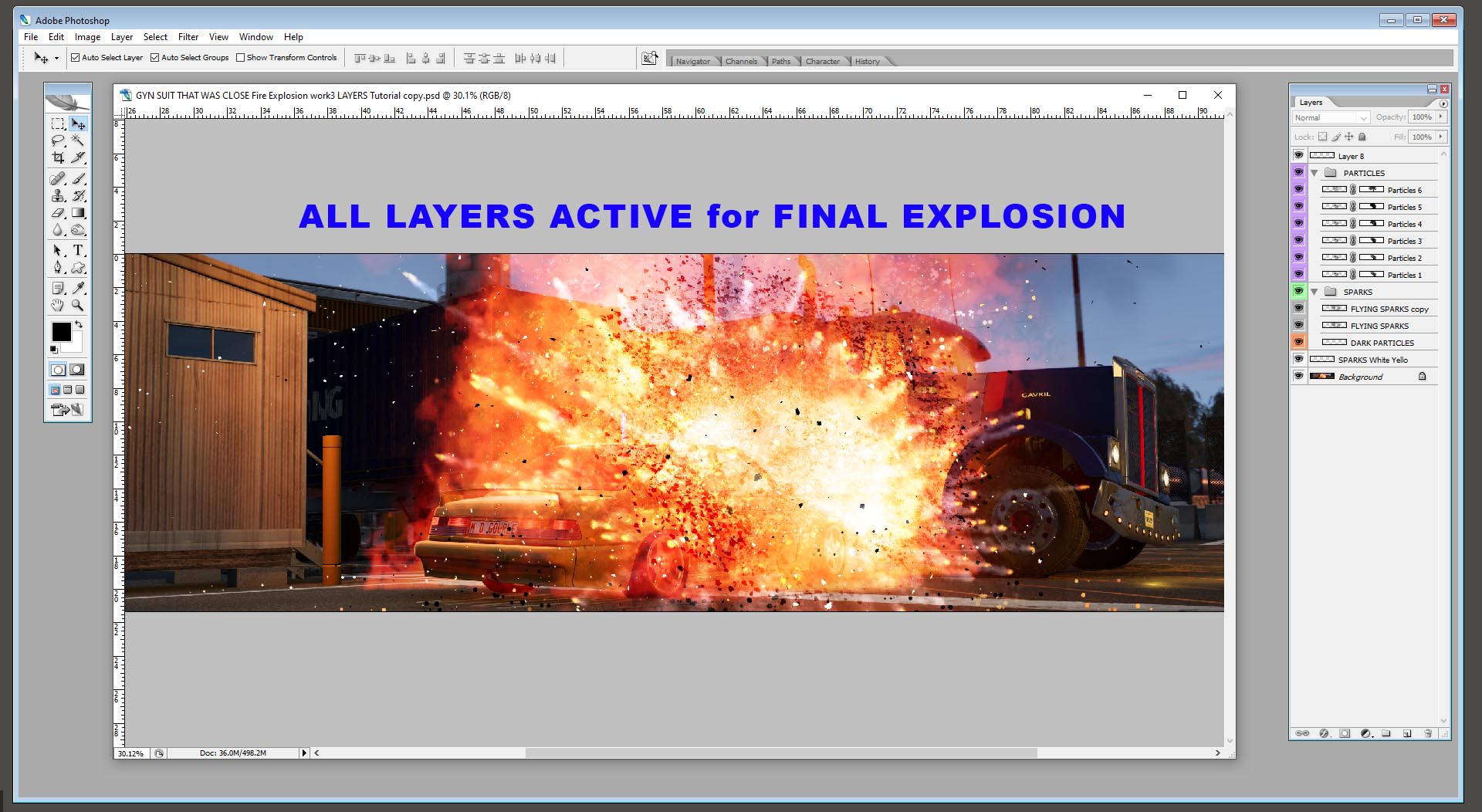Hide the DARK PARTICLES layer
The height and width of the screenshot is (812, 1482).
click(1298, 342)
